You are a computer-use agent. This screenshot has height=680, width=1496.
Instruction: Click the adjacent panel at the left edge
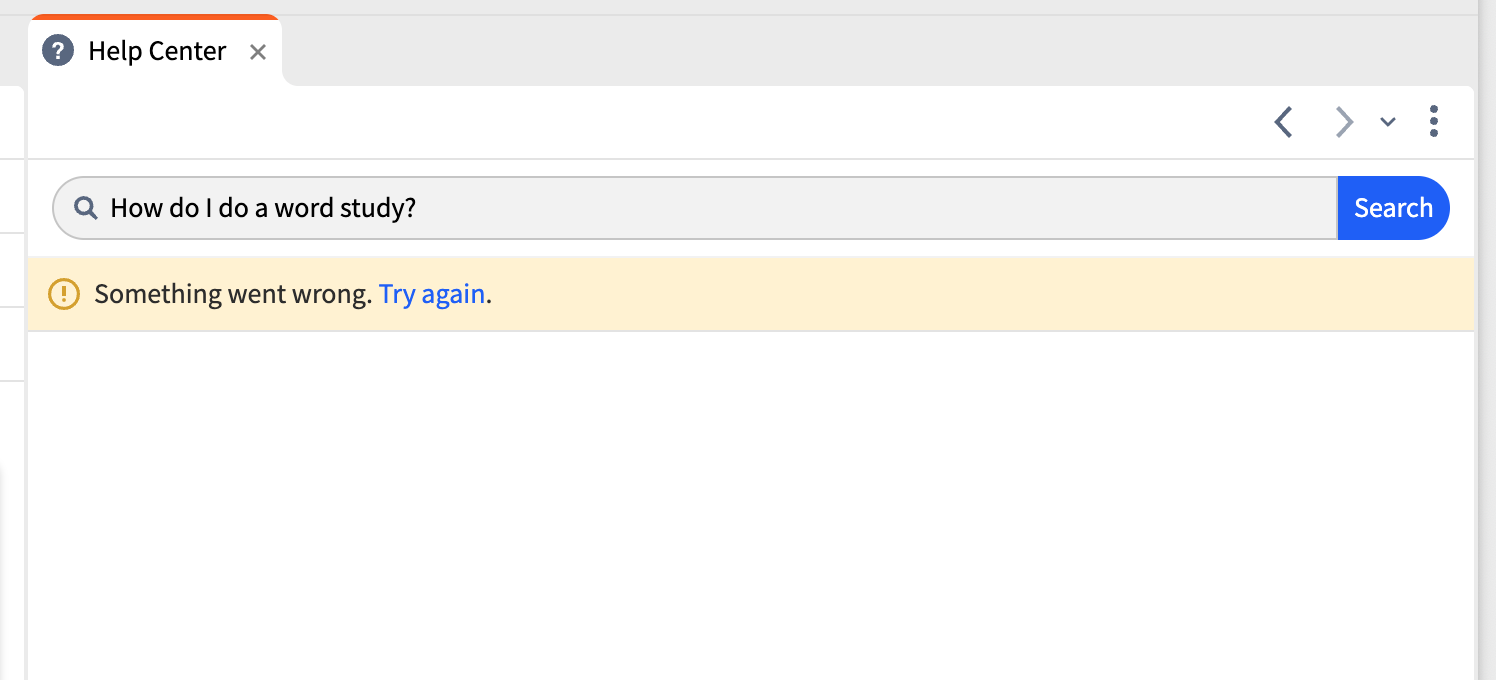[12, 400]
